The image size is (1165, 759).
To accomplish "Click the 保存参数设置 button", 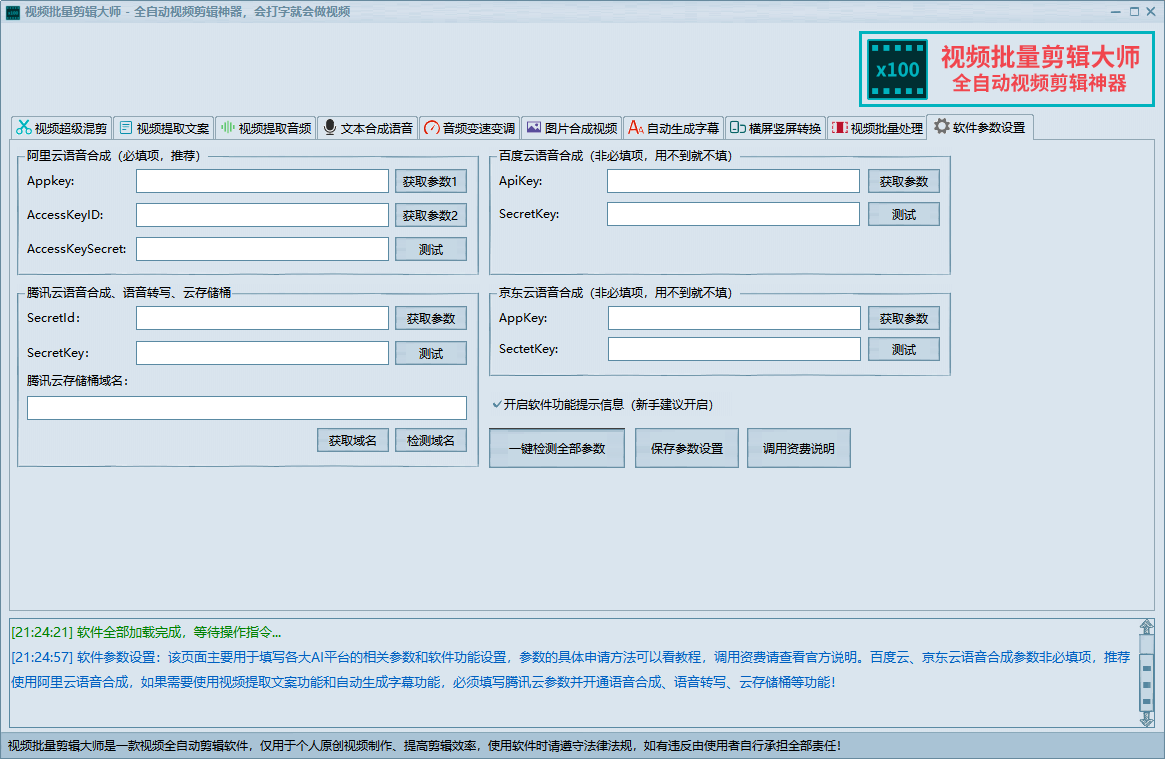I will point(687,449).
